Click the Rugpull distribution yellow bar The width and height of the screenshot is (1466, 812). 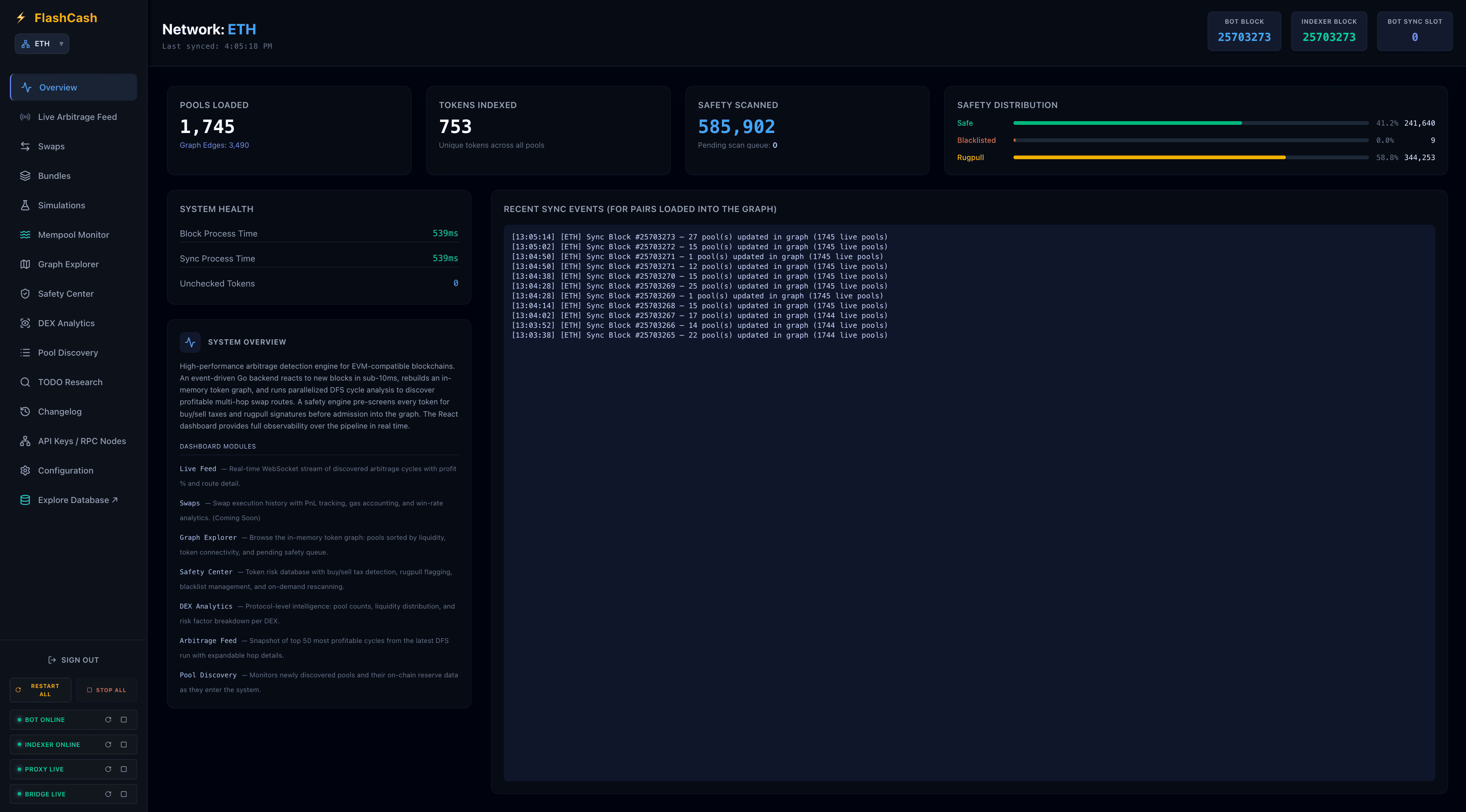(x=1149, y=158)
